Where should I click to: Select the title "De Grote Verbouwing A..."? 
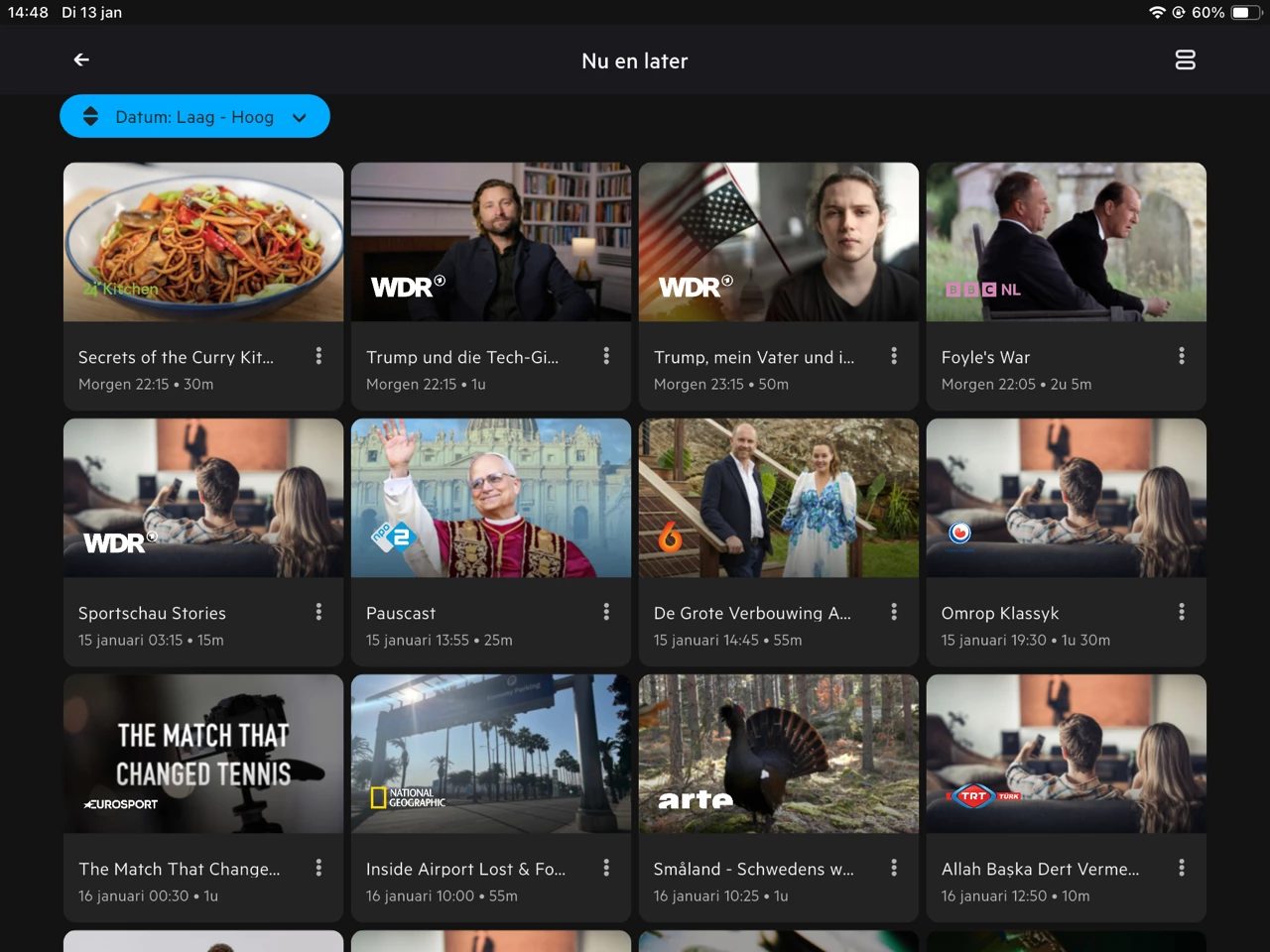click(752, 613)
